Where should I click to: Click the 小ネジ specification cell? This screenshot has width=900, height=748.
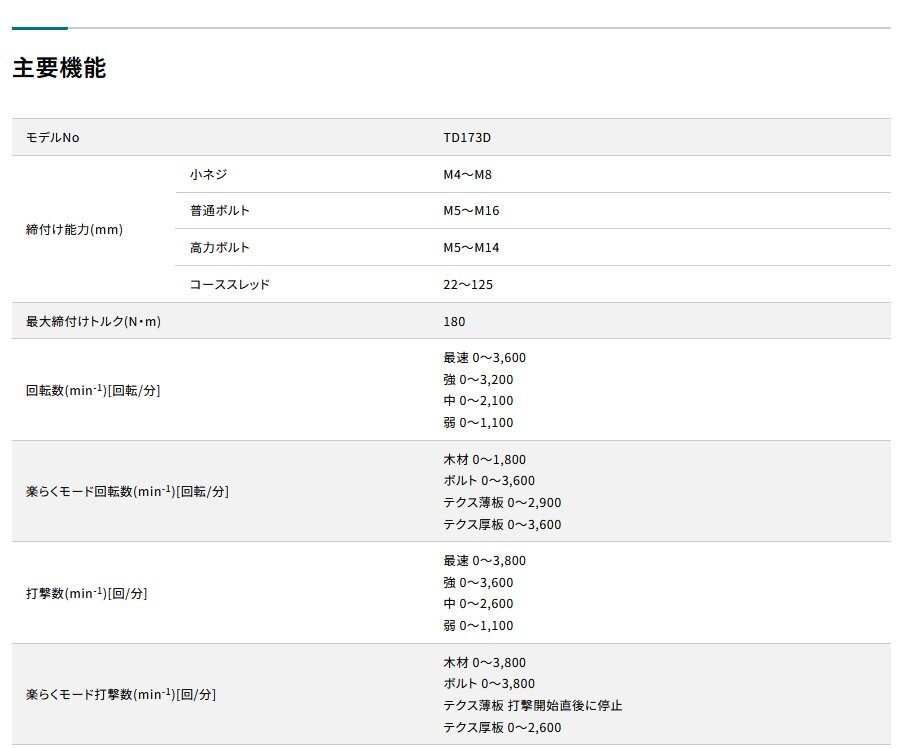click(x=204, y=174)
